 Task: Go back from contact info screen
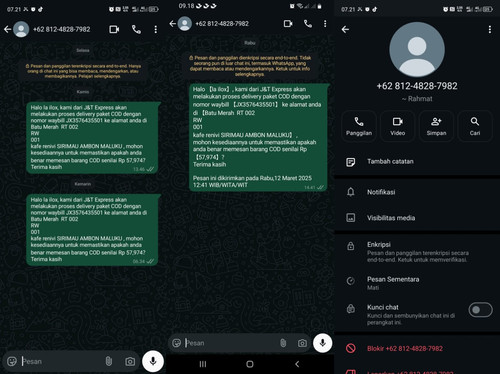[x=345, y=29]
